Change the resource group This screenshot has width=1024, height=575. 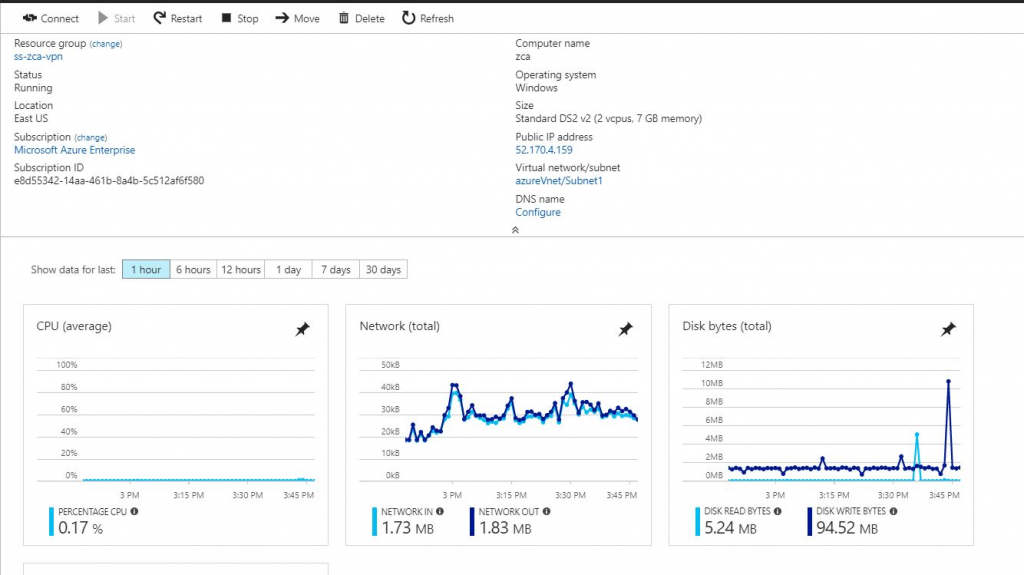(x=106, y=44)
